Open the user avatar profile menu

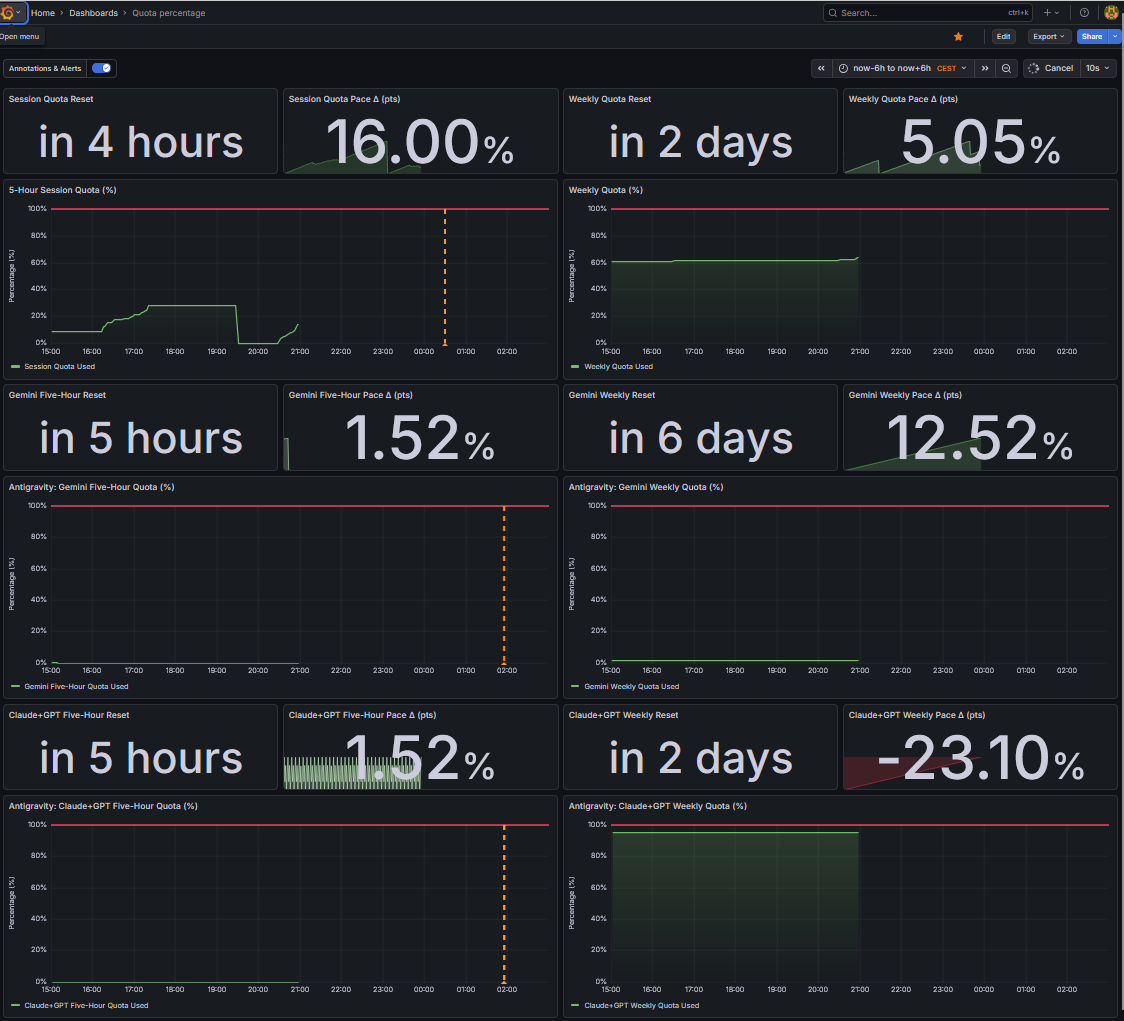tap(1112, 13)
